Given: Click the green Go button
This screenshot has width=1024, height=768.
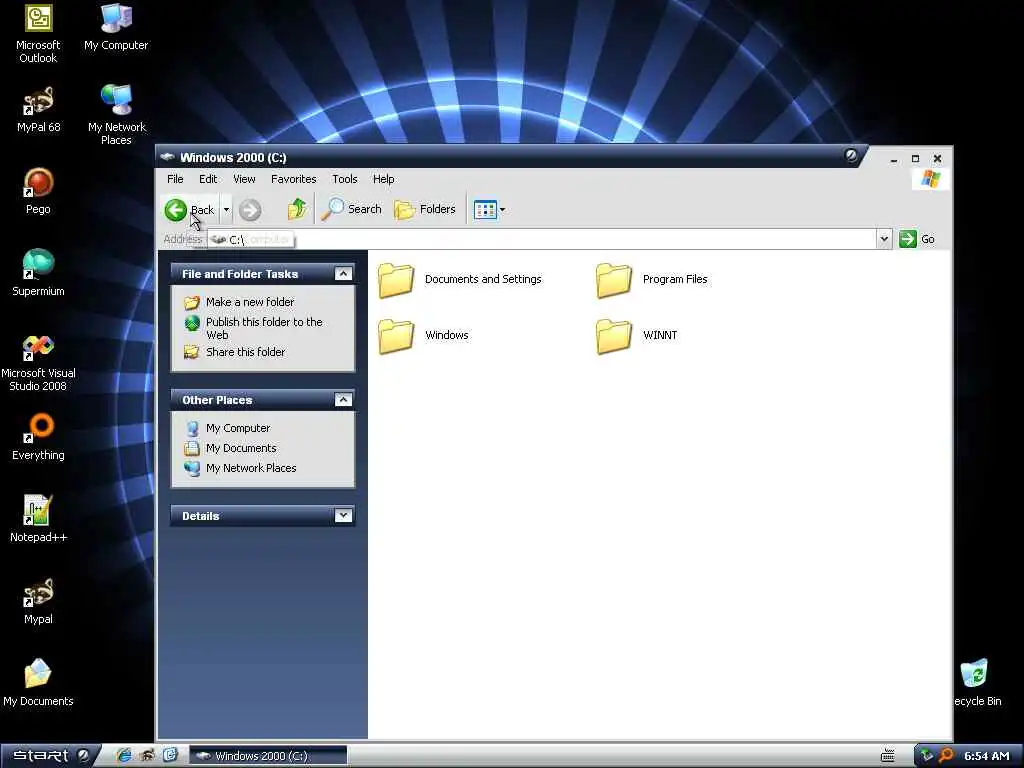Looking at the screenshot, I should pyautogui.click(x=917, y=239).
